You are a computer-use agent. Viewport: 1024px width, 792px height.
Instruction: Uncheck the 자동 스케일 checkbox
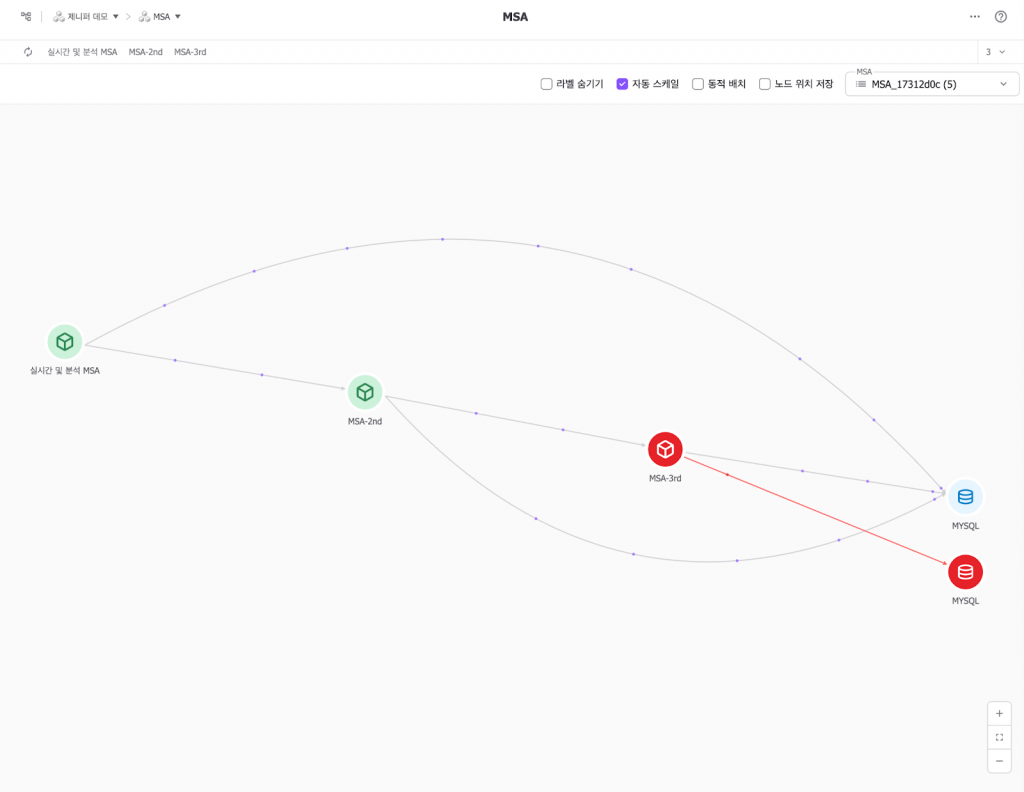[622, 84]
